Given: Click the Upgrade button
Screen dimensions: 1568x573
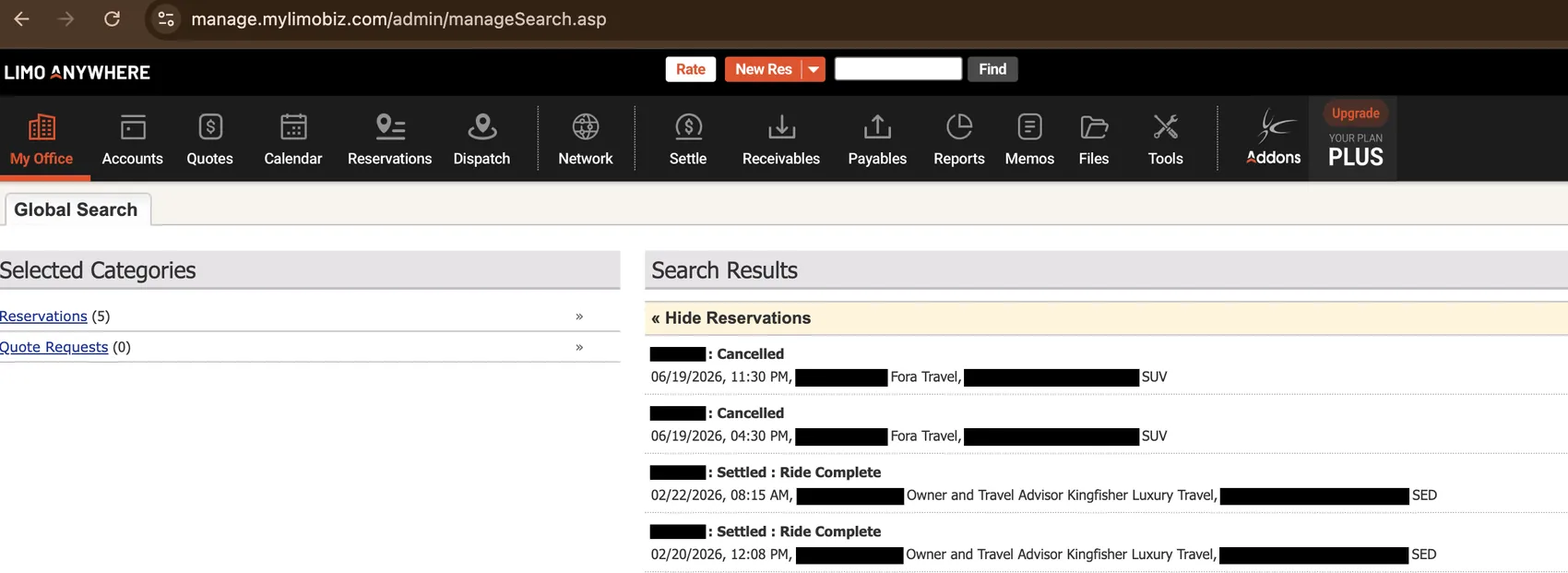Looking at the screenshot, I should [x=1356, y=113].
